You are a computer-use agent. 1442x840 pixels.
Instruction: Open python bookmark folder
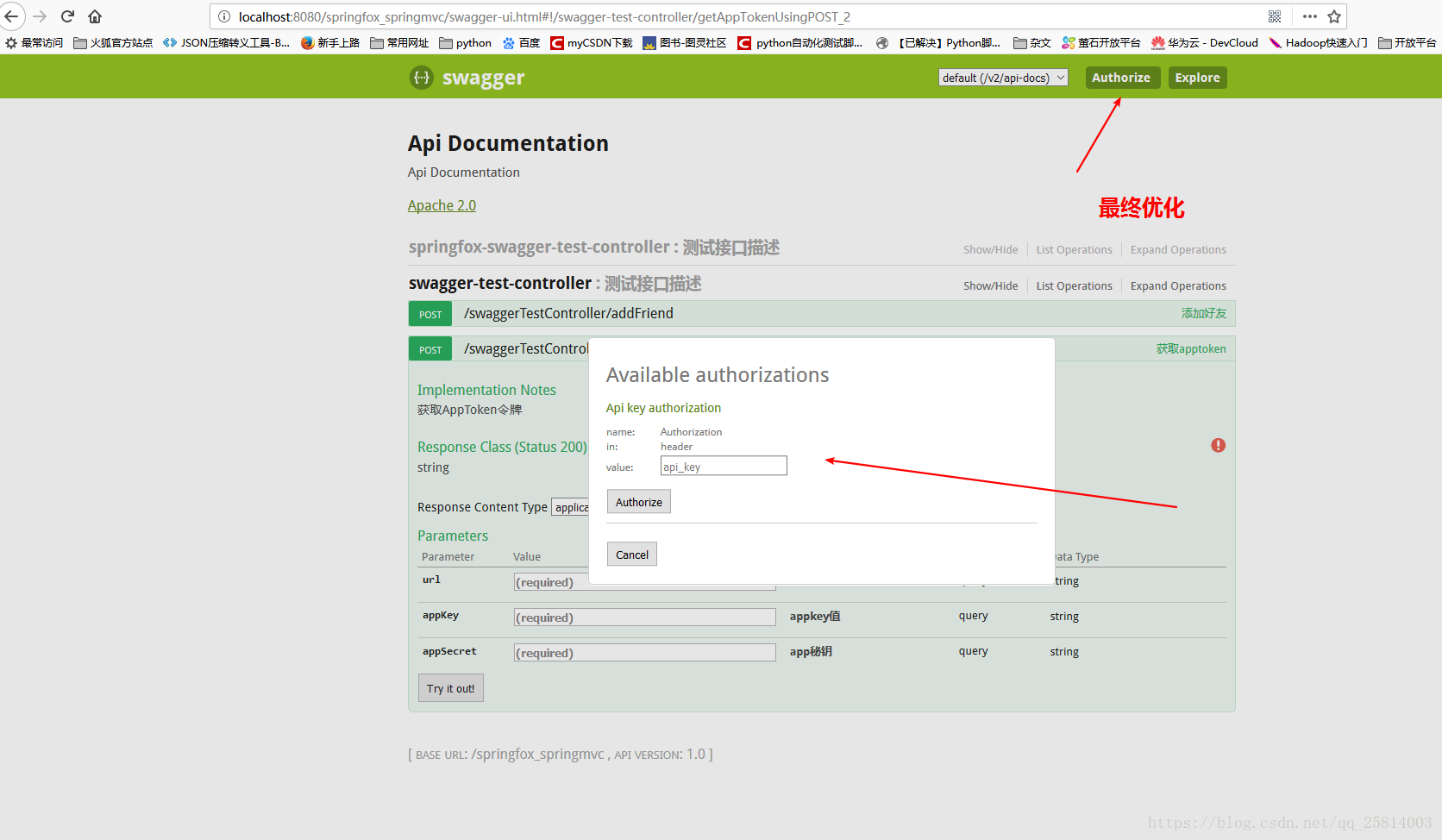click(466, 42)
